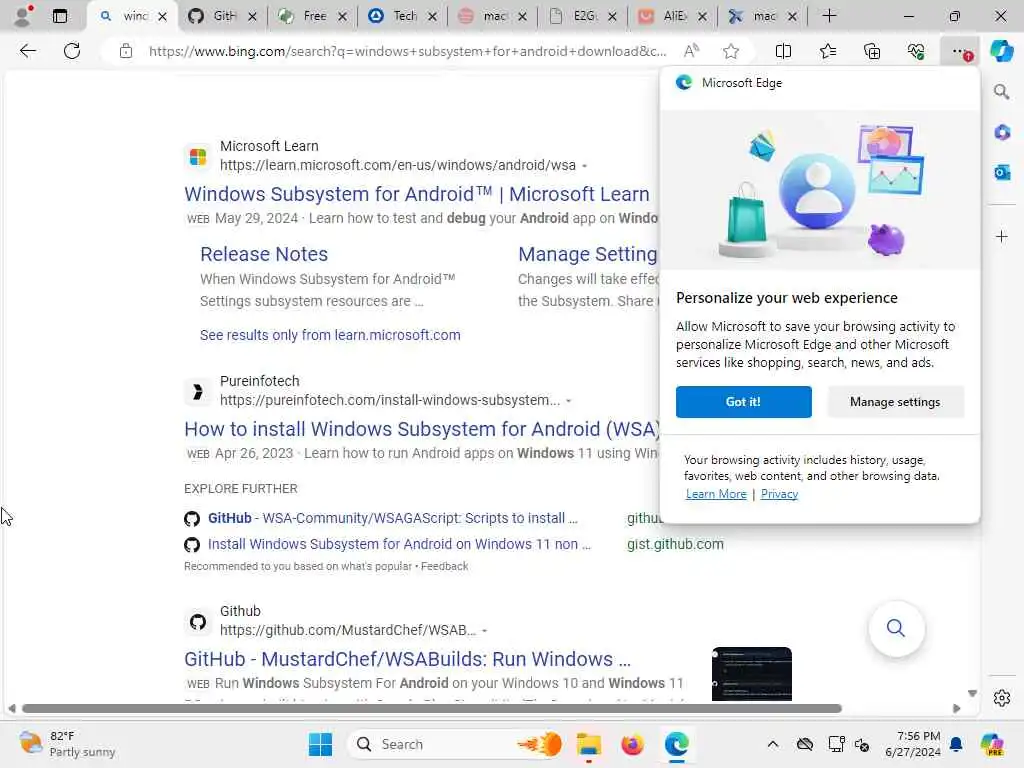Open Read aloud icon in address bar
Image resolution: width=1024 pixels, height=768 pixels.
point(691,51)
